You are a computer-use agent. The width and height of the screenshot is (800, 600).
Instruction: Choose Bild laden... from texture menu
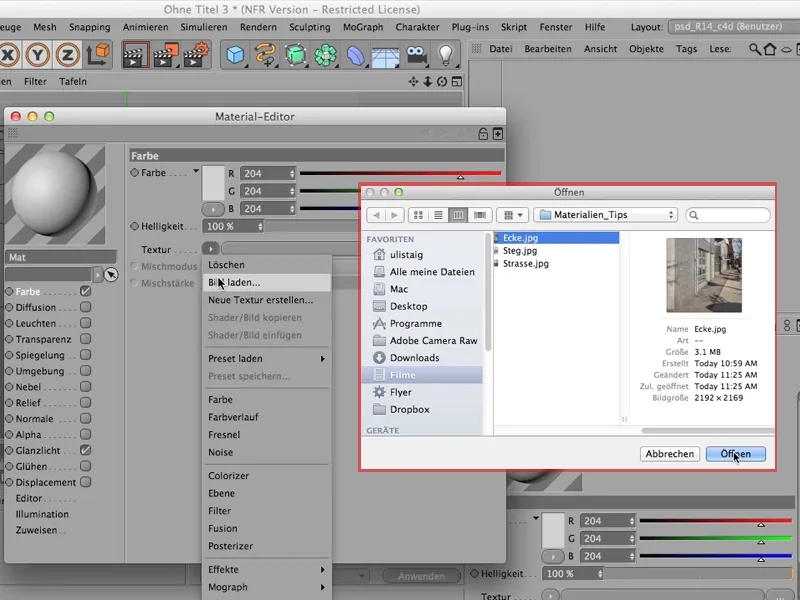(267, 282)
